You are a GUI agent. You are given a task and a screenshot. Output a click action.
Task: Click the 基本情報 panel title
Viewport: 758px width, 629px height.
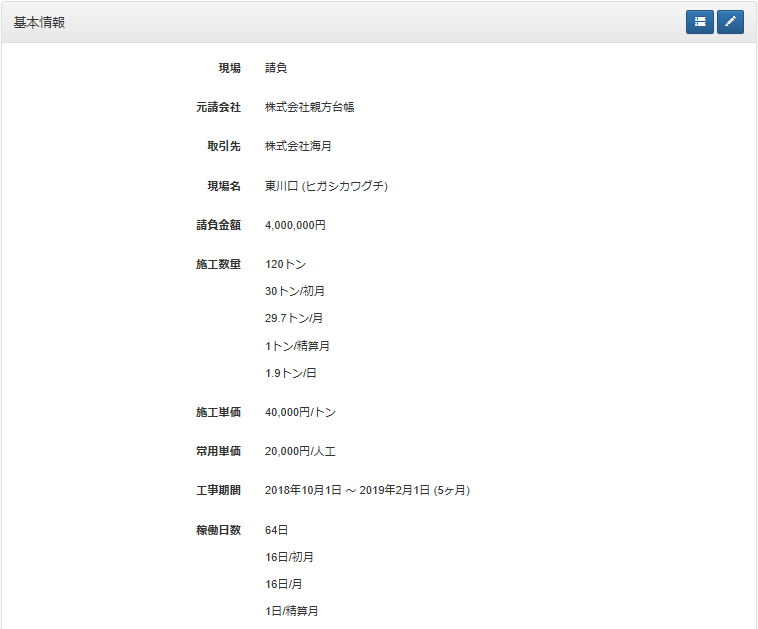click(39, 22)
